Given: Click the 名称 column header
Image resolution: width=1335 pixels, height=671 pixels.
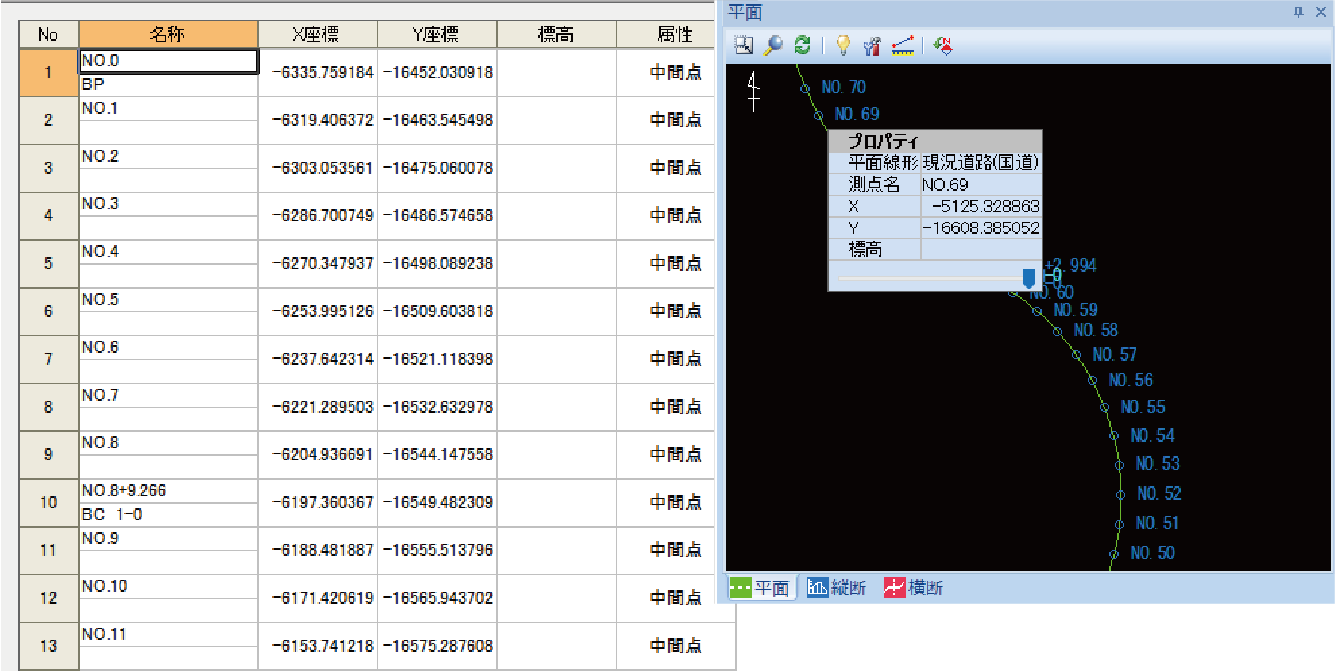Looking at the screenshot, I should [168, 34].
